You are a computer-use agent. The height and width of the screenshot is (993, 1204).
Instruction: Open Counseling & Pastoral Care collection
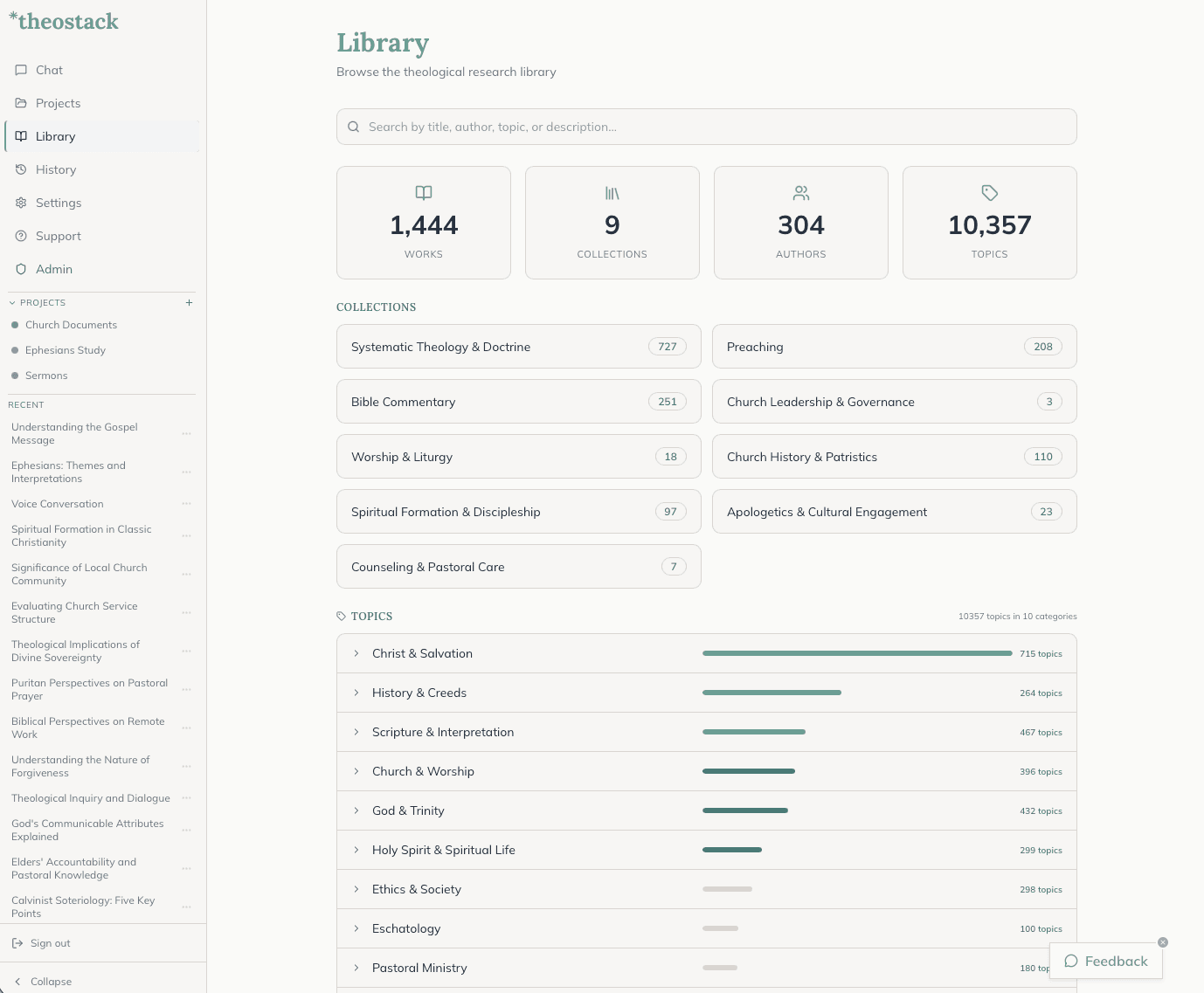tap(519, 567)
